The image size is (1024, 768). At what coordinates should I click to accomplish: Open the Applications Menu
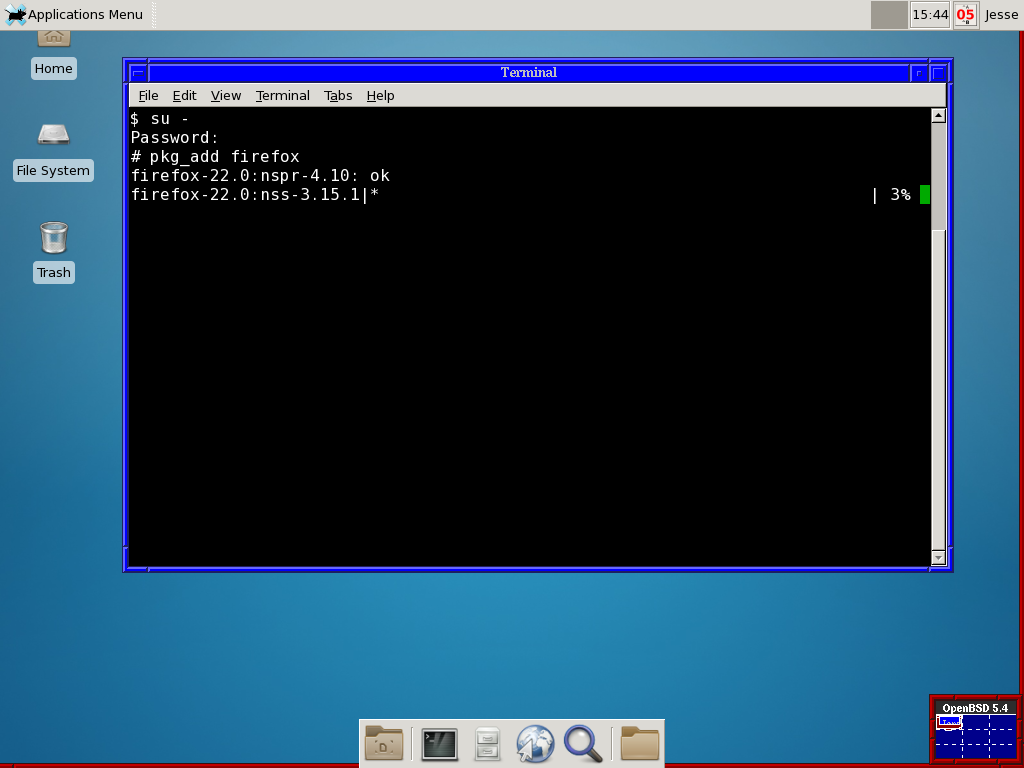(x=74, y=14)
